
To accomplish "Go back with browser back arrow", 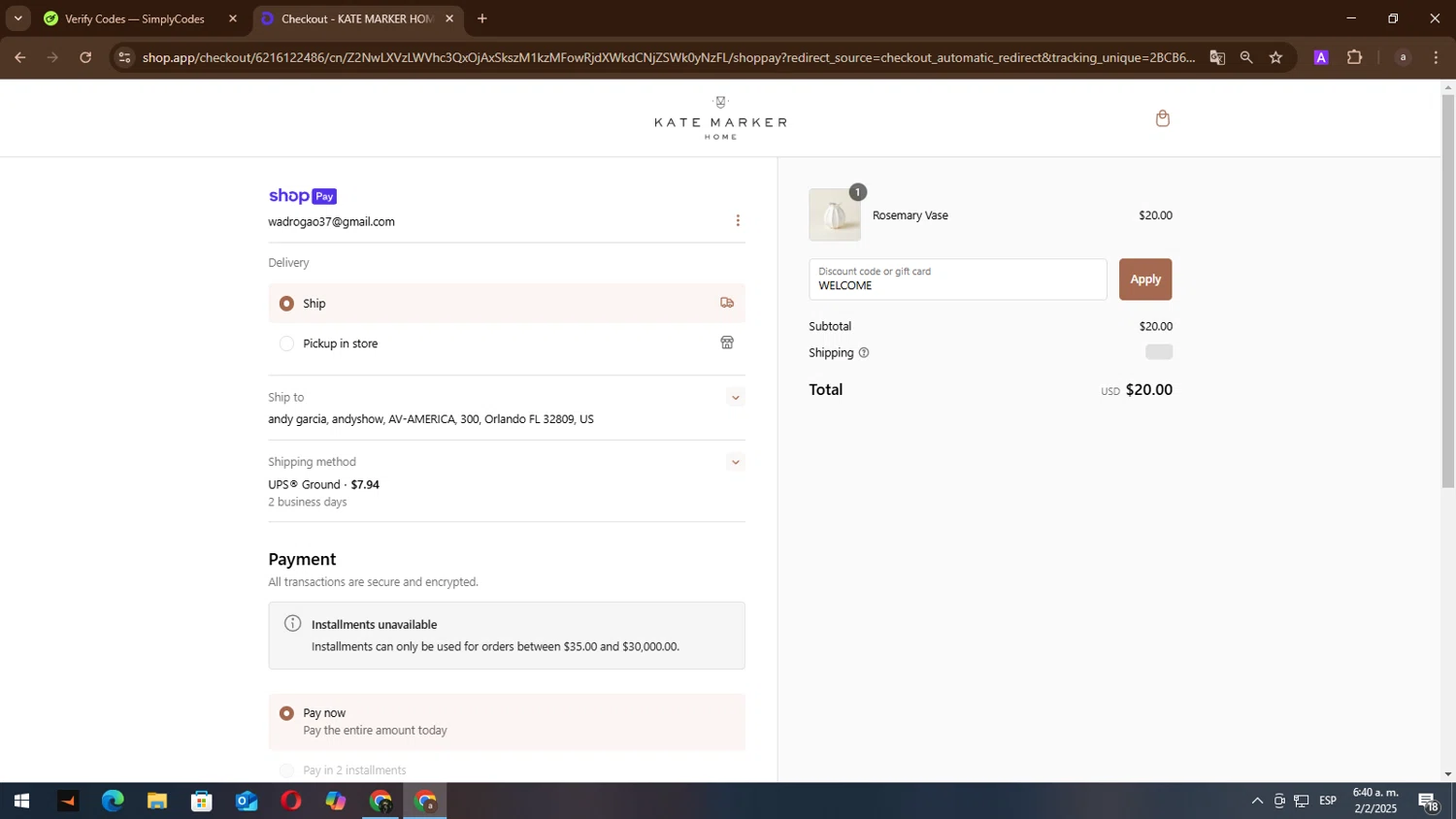I will point(19,57).
